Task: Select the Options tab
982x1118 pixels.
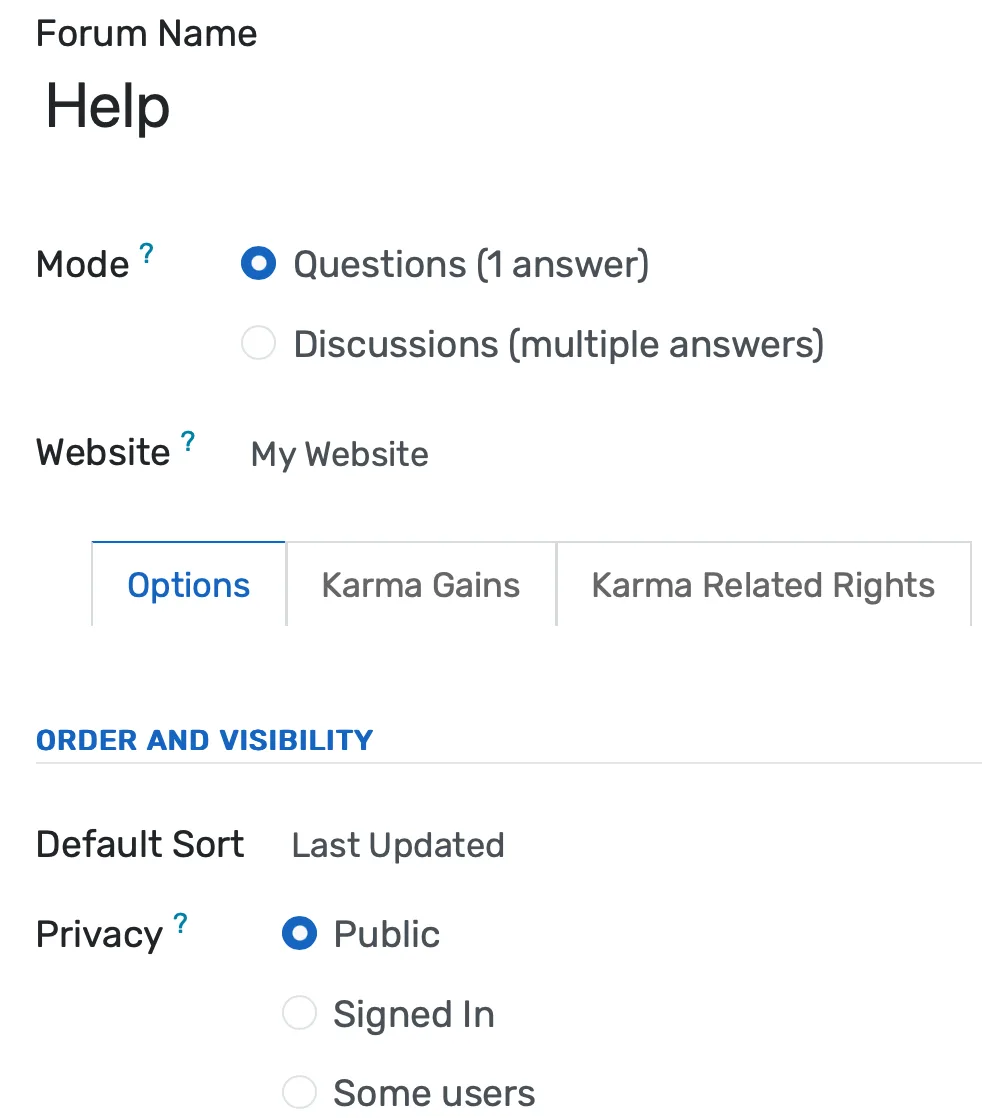Action: (x=188, y=584)
